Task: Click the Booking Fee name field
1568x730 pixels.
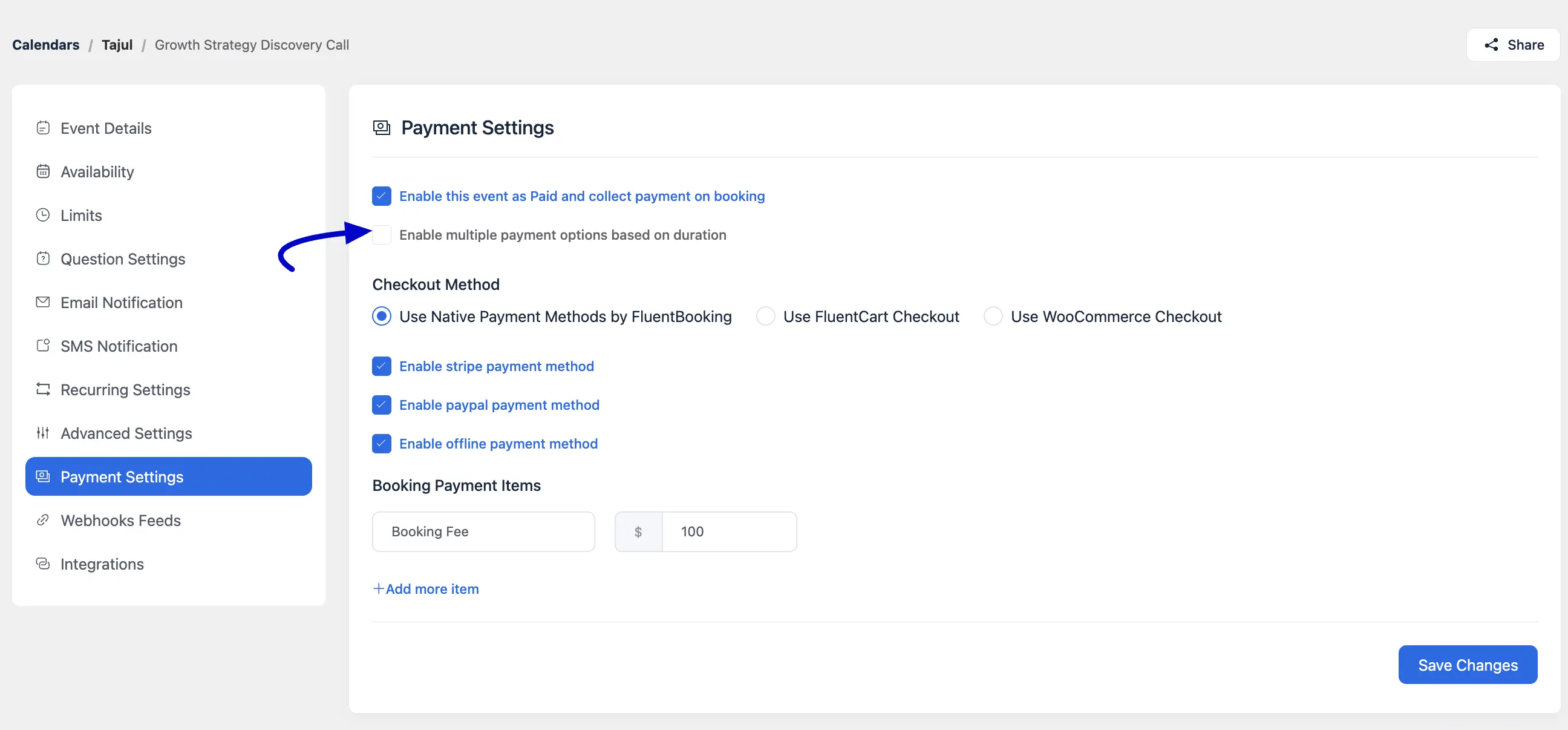Action: click(483, 531)
